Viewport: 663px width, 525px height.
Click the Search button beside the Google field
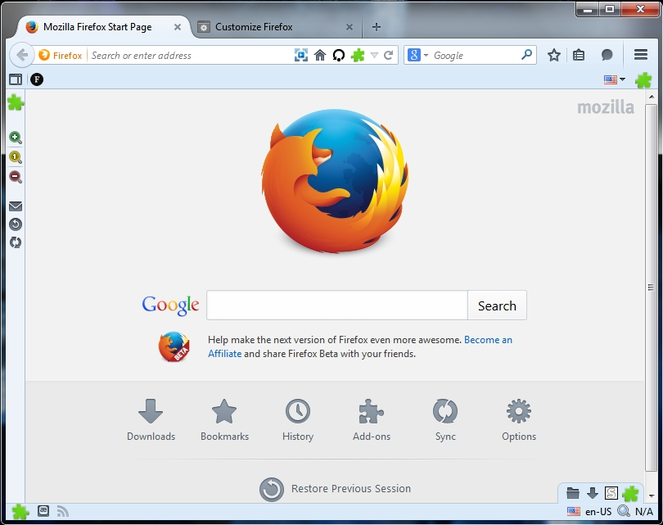coord(497,305)
